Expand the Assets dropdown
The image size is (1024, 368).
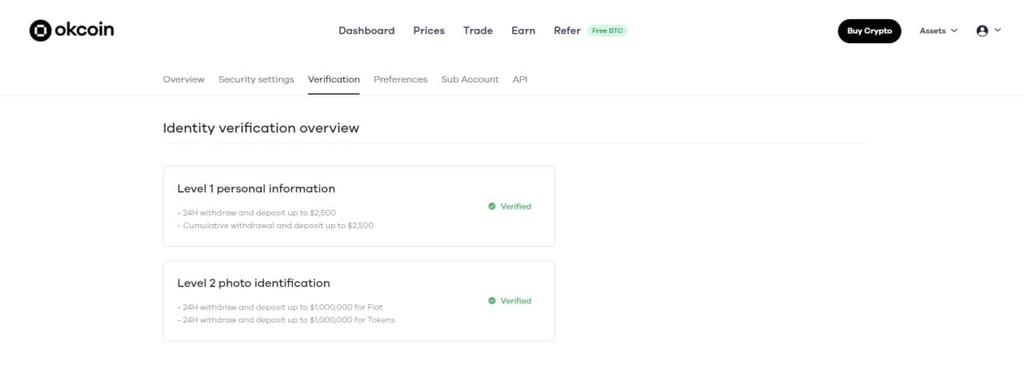pos(938,31)
